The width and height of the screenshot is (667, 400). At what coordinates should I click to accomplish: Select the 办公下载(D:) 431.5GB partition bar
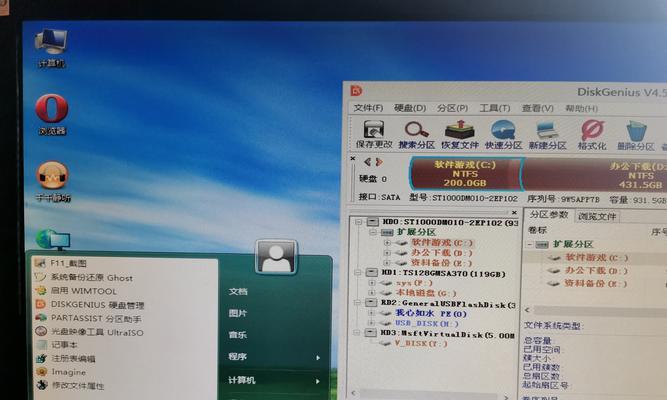tap(596, 175)
